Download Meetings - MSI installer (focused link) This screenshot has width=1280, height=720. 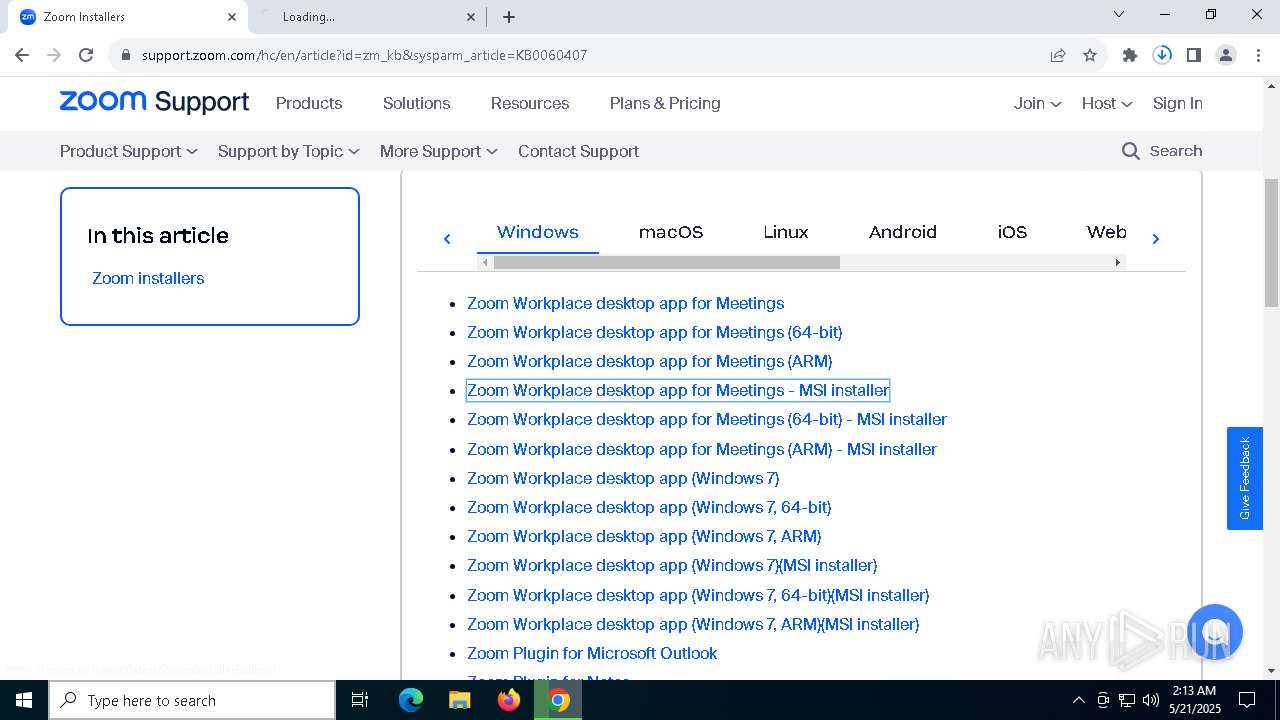(678, 390)
